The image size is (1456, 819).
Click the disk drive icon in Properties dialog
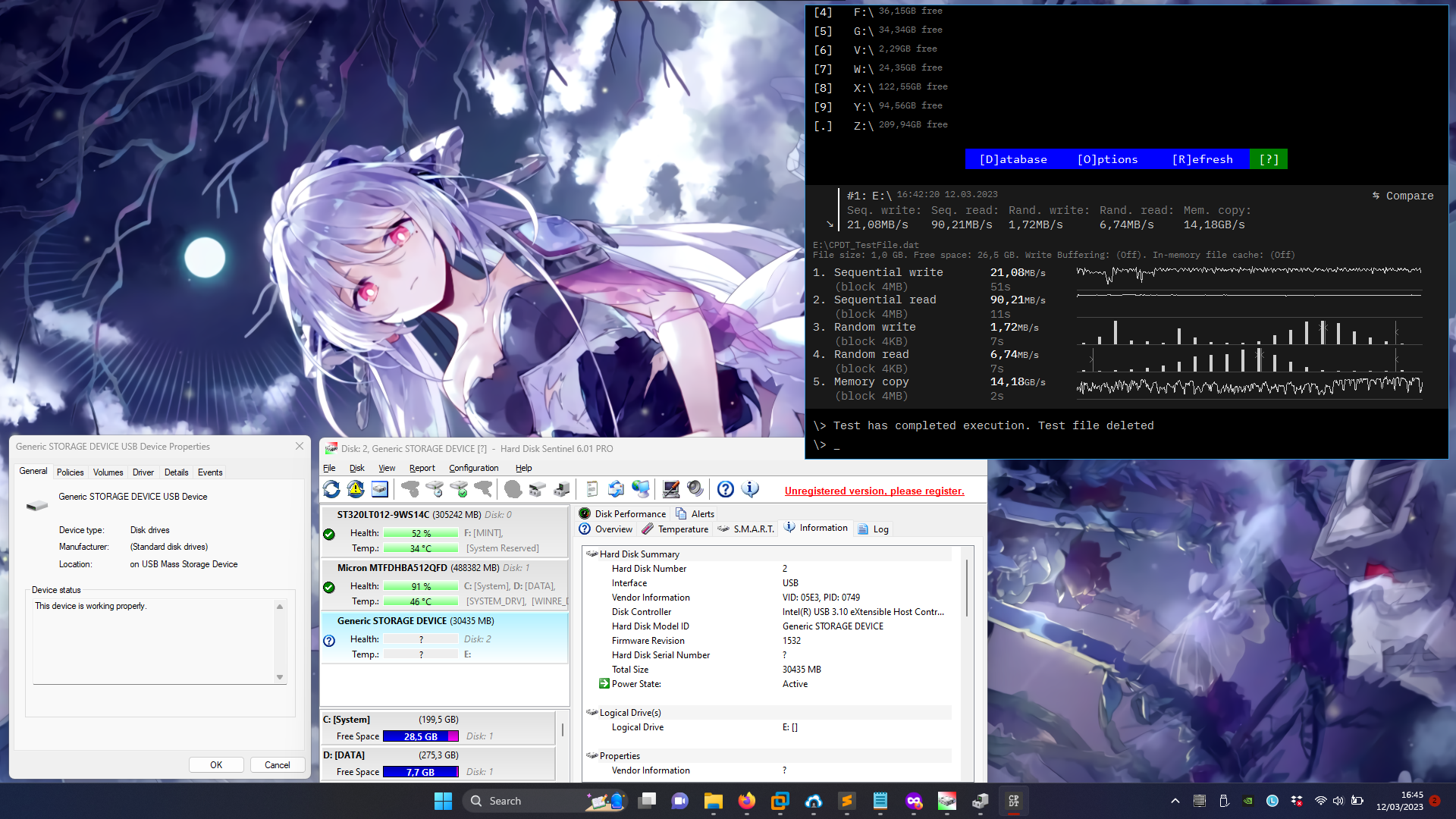[37, 505]
